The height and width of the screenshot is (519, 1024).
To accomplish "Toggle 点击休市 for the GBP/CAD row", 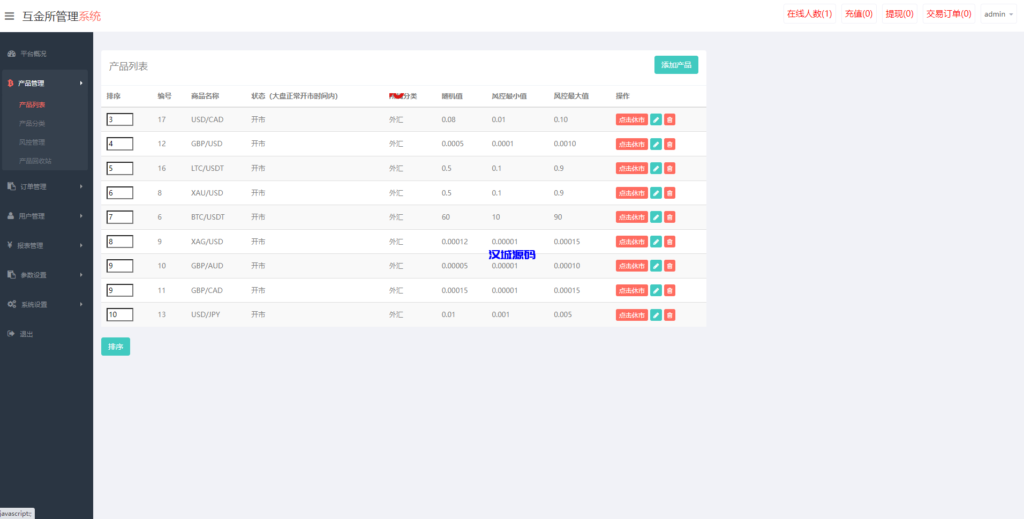I will tap(631, 291).
